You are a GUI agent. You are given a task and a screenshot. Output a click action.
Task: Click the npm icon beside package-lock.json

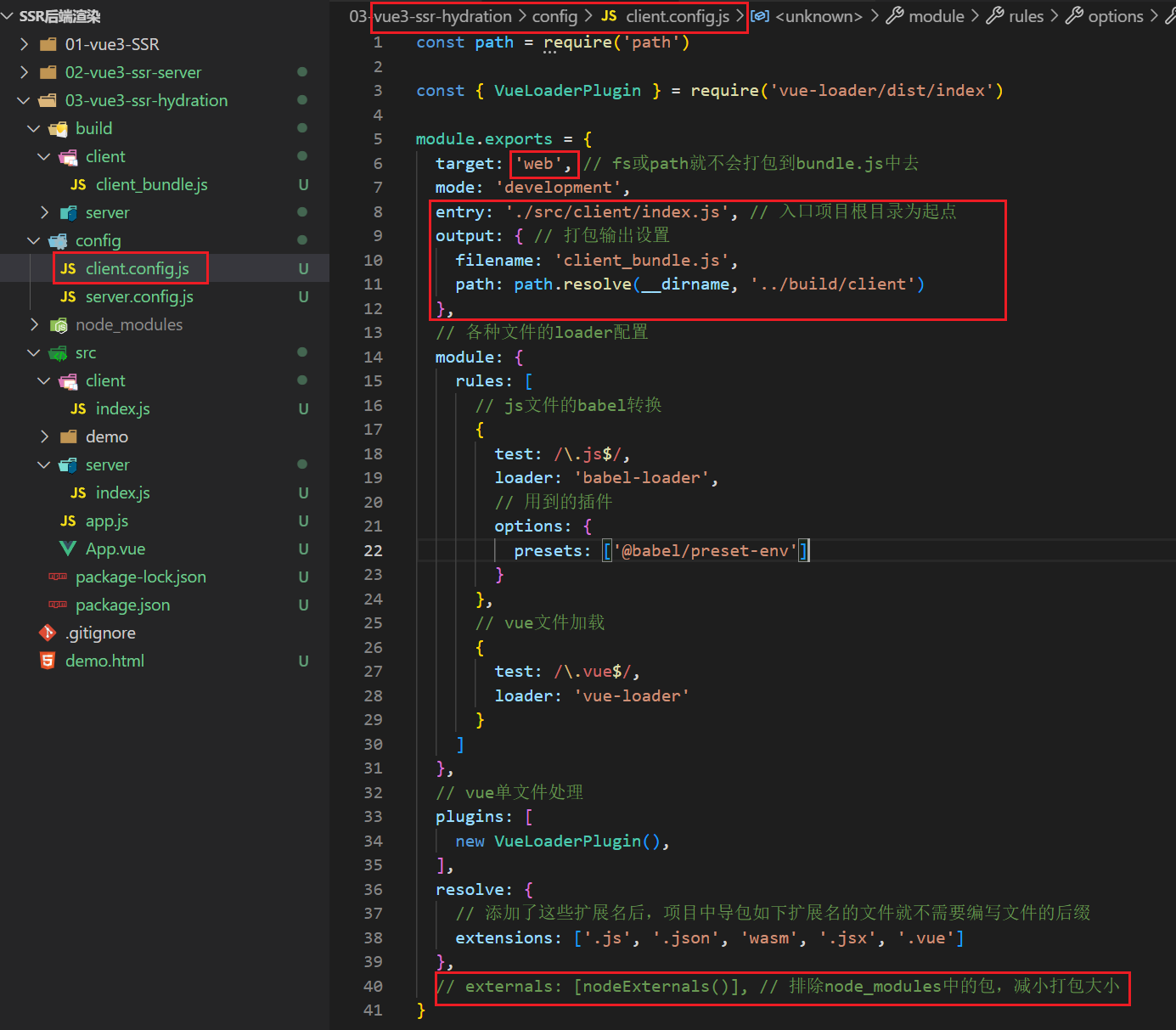click(58, 577)
